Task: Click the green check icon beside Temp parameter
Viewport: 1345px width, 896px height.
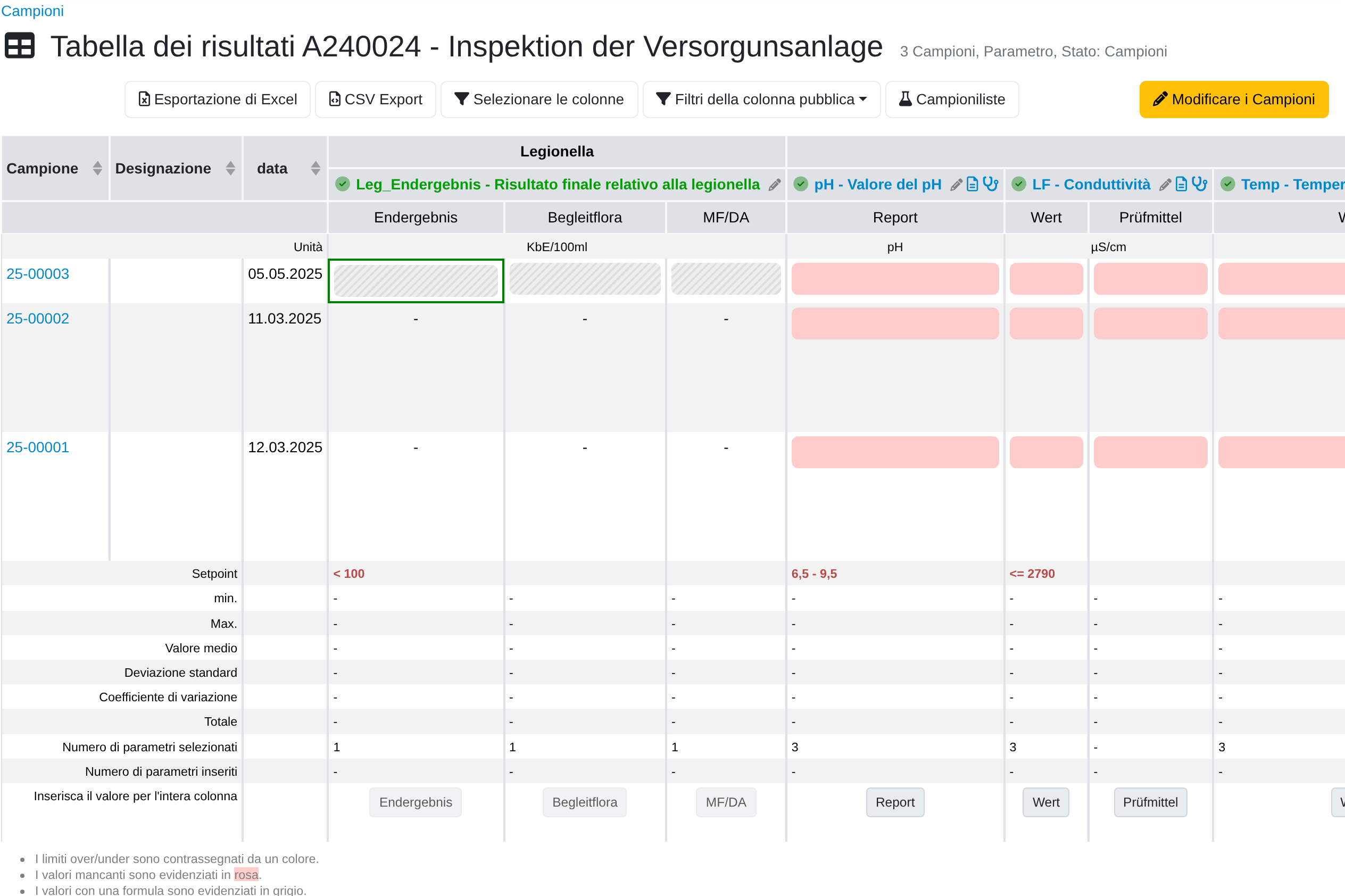Action: tap(1228, 184)
